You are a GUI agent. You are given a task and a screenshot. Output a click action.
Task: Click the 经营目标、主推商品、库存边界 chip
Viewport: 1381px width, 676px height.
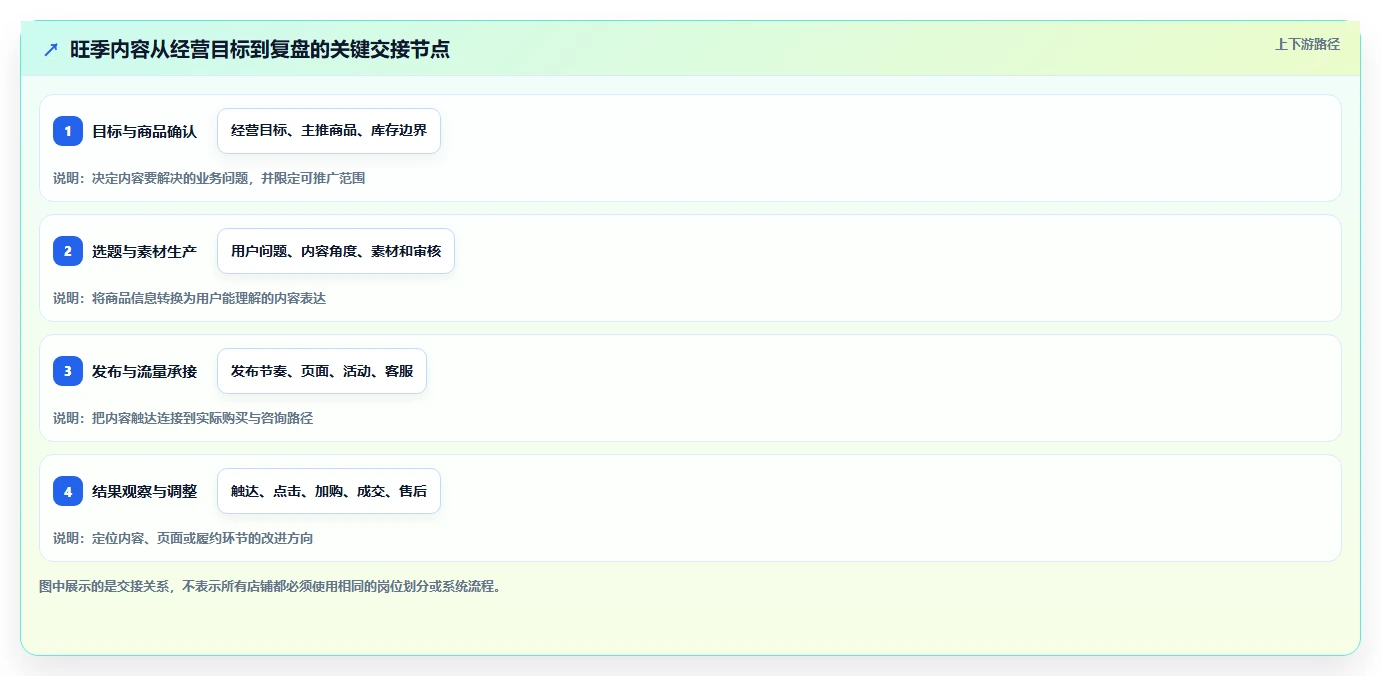(x=329, y=131)
